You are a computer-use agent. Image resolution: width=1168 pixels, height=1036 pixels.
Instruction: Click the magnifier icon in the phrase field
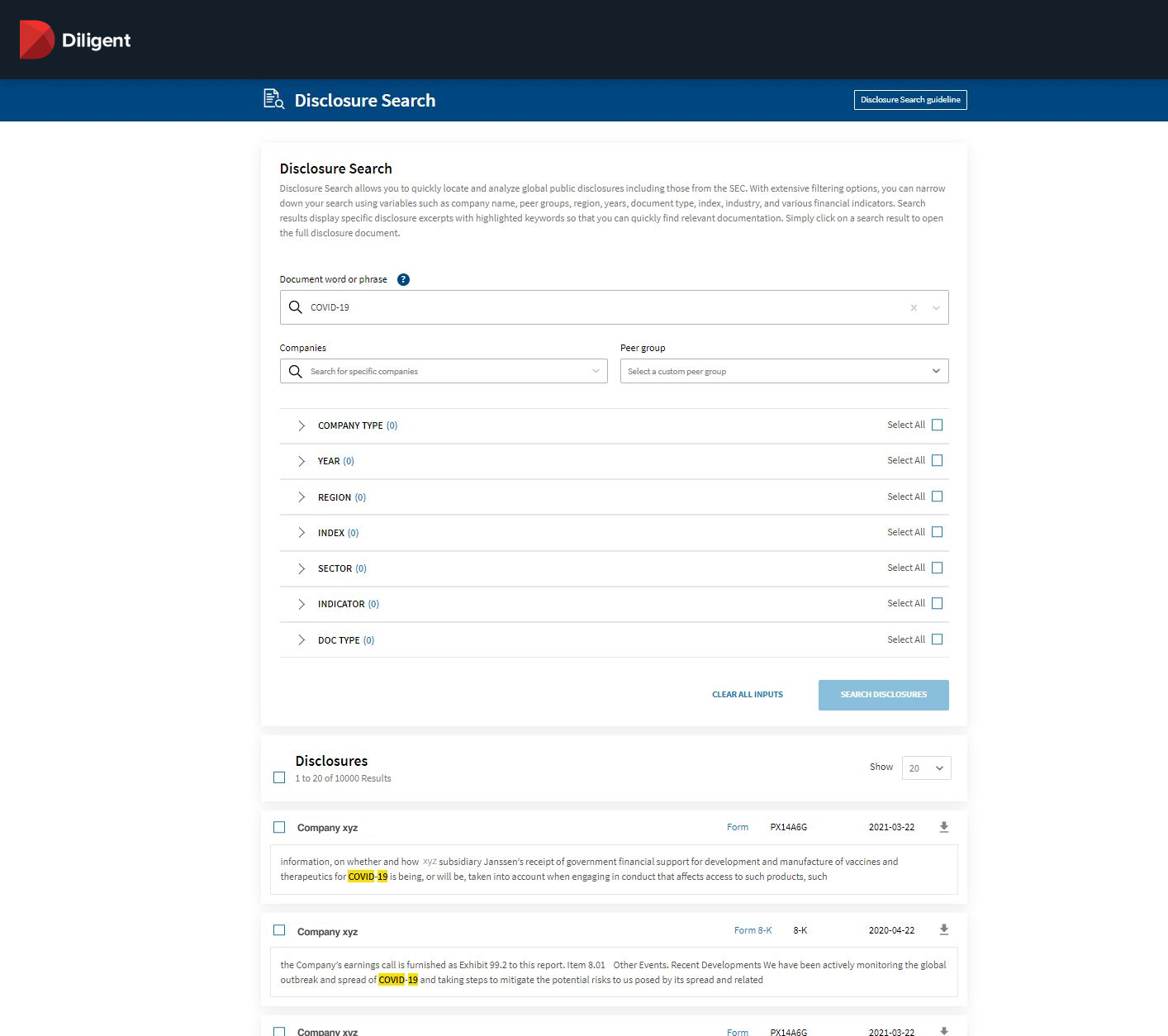tap(295, 307)
